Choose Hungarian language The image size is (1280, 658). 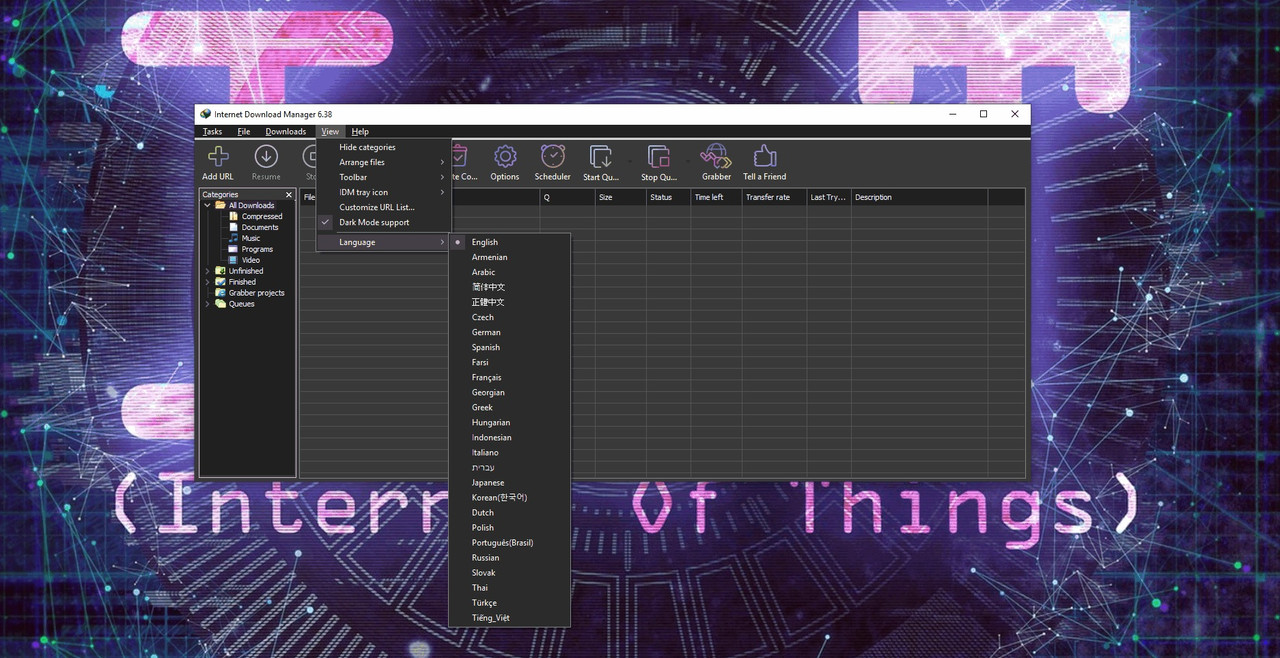click(491, 422)
